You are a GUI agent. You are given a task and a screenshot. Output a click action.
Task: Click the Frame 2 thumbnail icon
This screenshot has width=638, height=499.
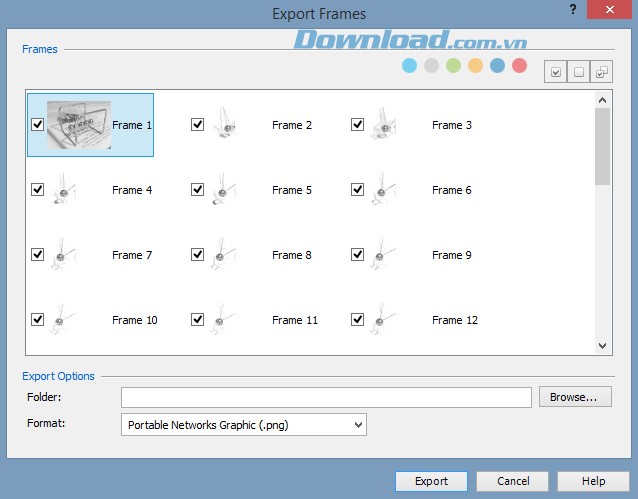pos(225,125)
